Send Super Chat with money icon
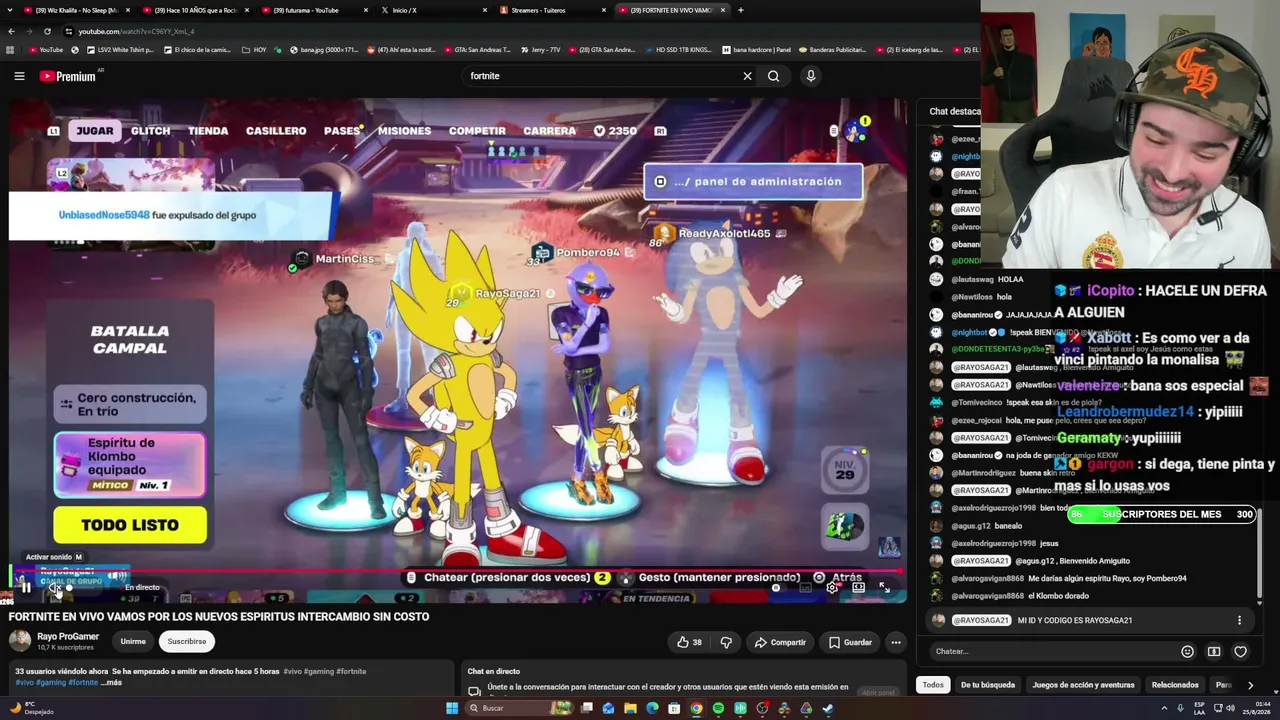Screen dimensions: 1280x720 coord(1214,651)
